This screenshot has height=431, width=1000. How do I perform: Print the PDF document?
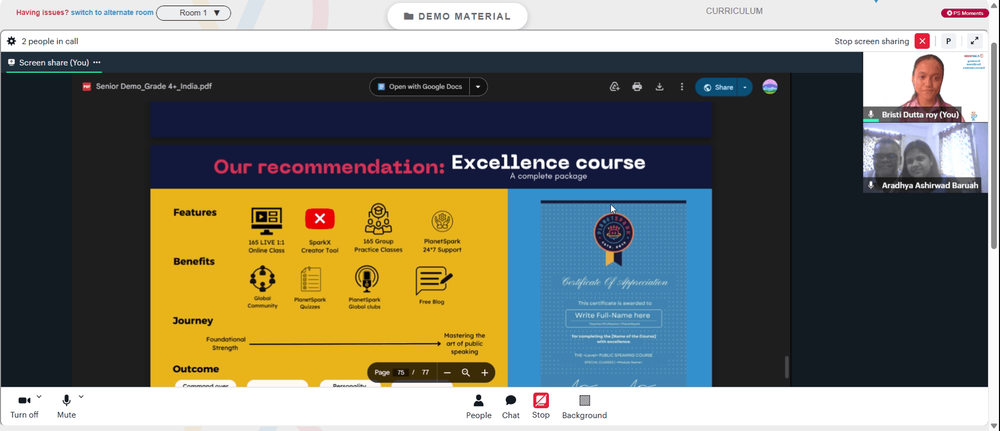click(637, 87)
